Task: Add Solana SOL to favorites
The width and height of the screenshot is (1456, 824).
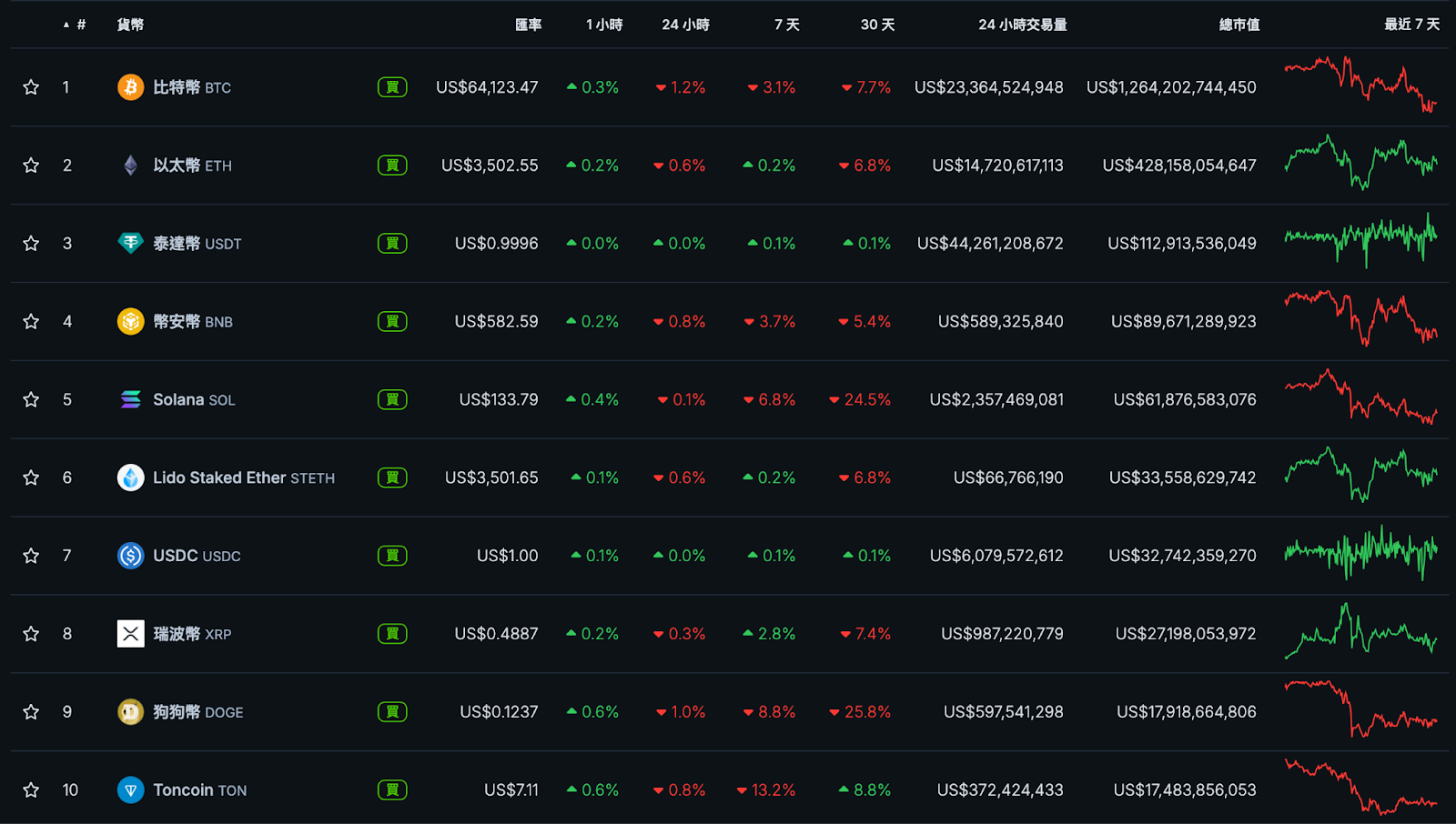Action: click(x=31, y=399)
